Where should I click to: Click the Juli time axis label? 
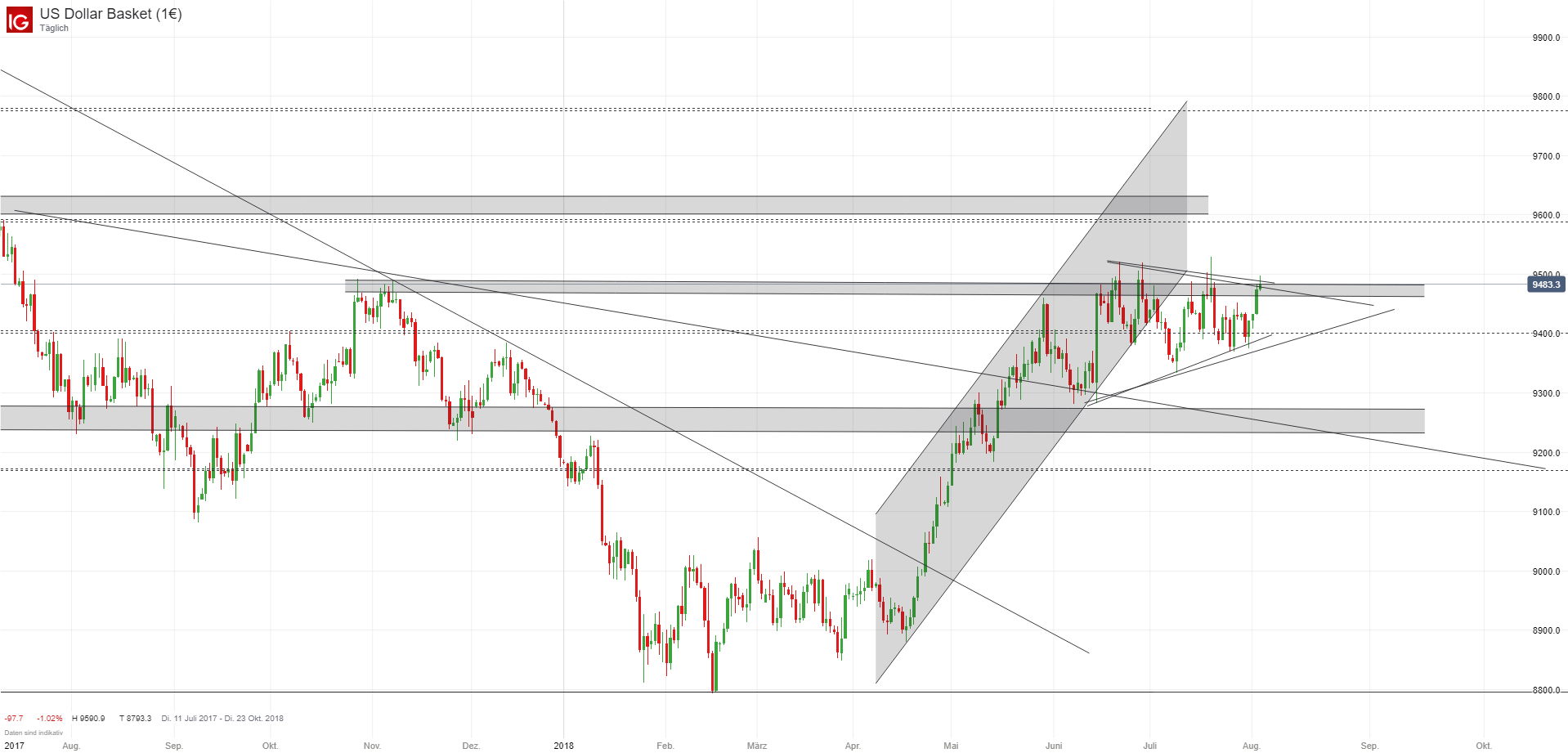coord(1150,746)
